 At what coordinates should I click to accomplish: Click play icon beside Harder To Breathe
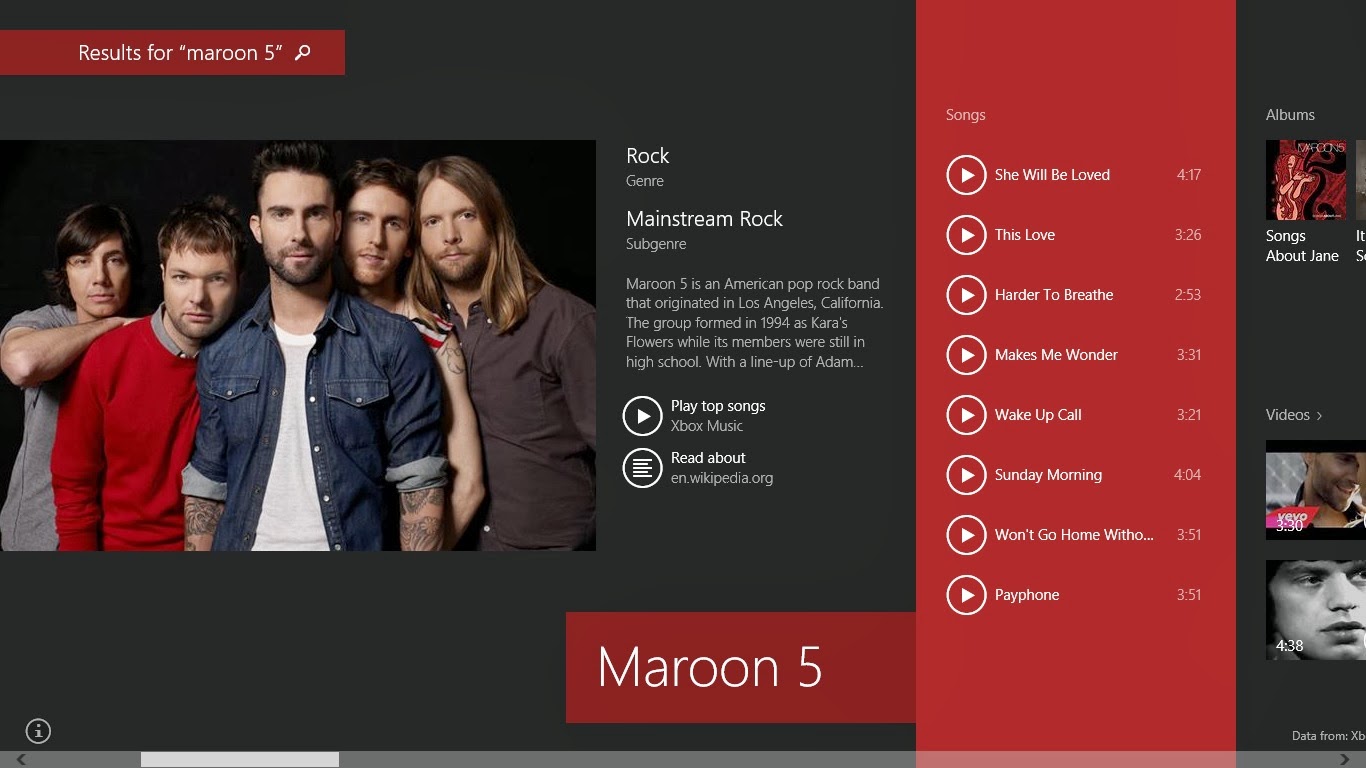coord(966,295)
